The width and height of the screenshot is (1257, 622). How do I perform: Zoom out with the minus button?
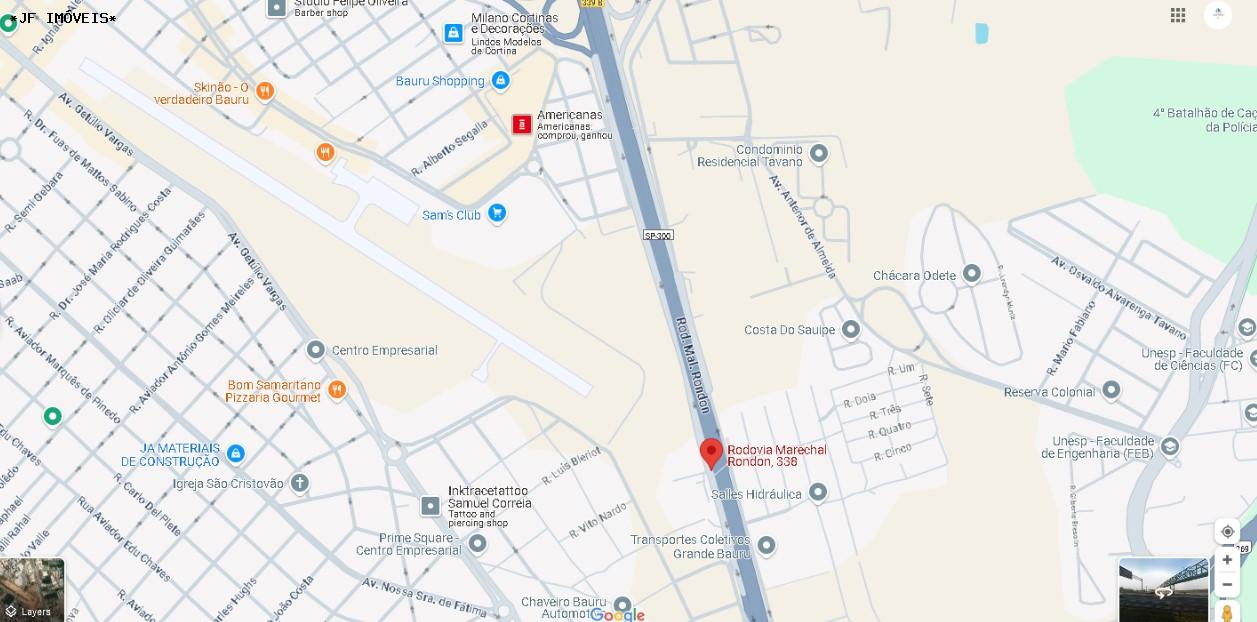1227,584
